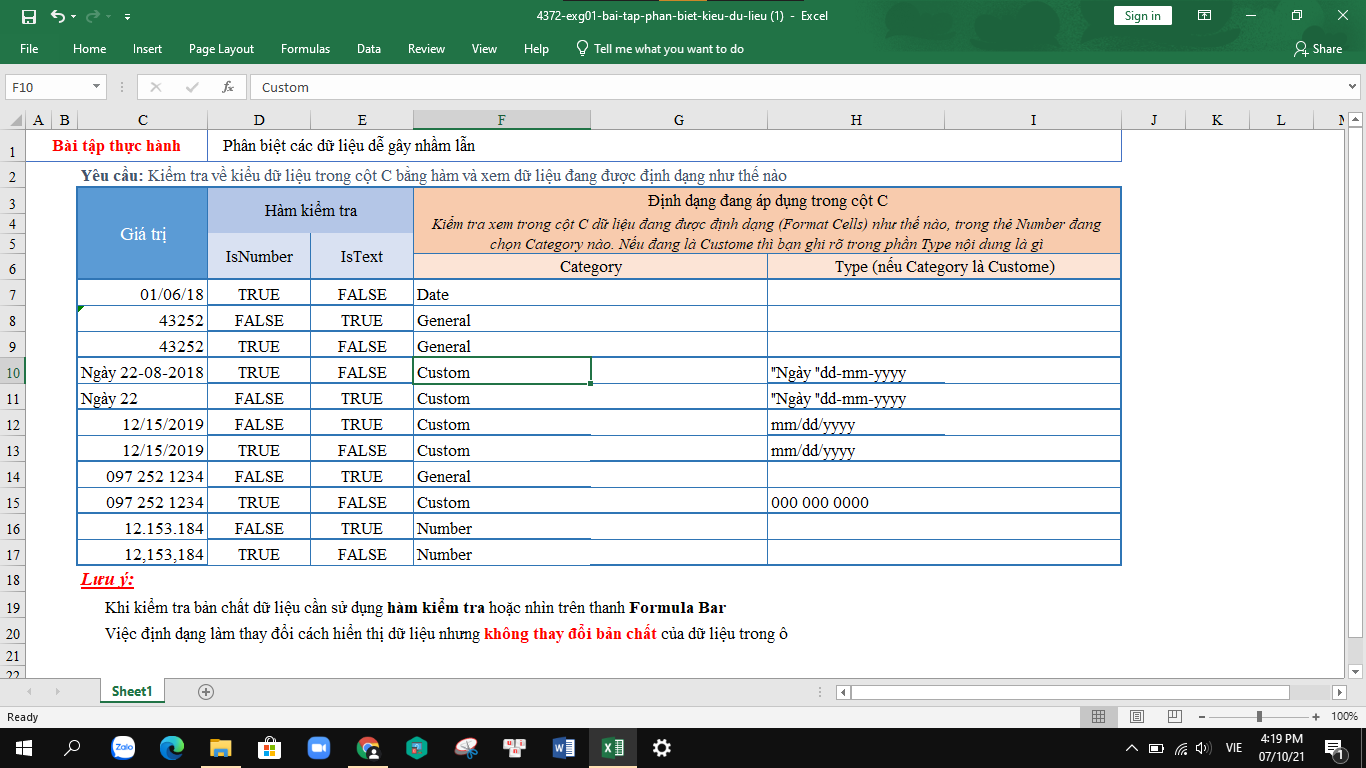The height and width of the screenshot is (768, 1366).
Task: Expand the formula bar chevron
Action: click(x=1353, y=87)
